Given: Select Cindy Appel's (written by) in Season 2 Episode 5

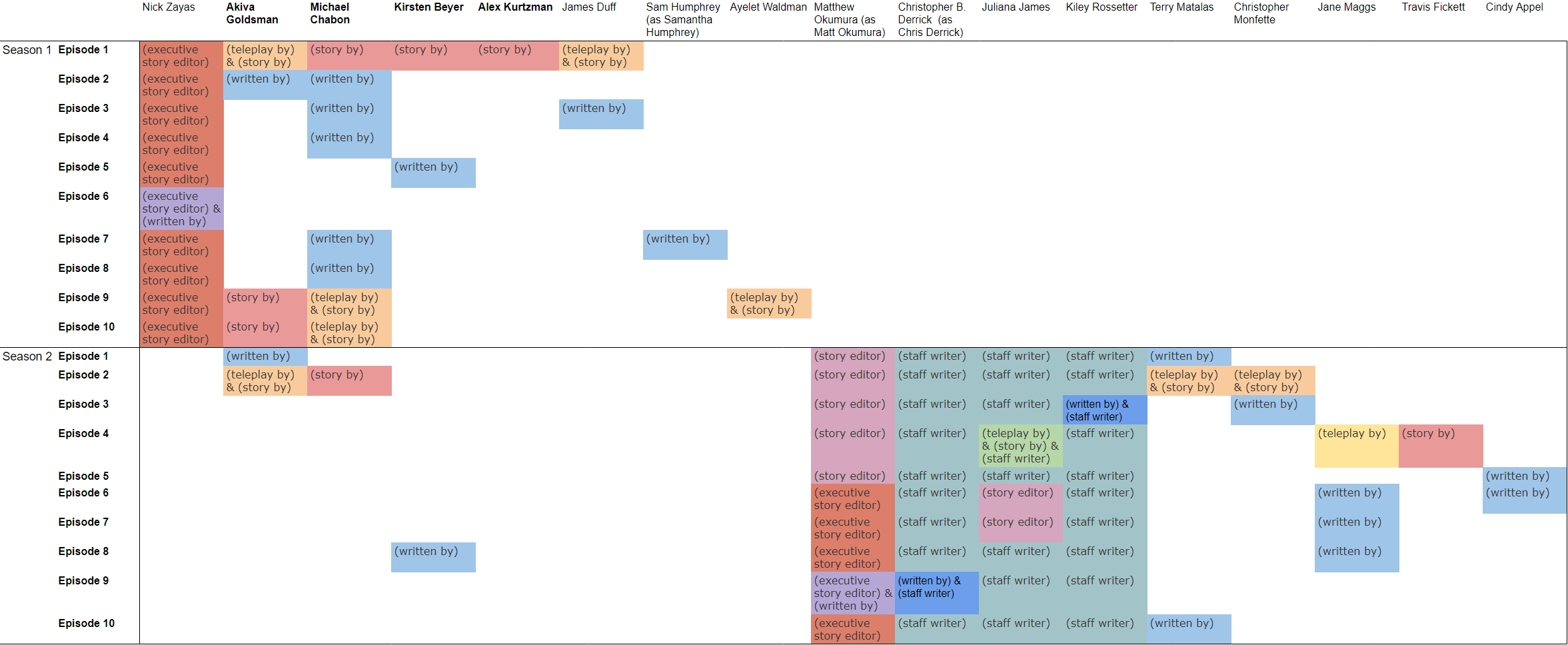Looking at the screenshot, I should click(1525, 476).
